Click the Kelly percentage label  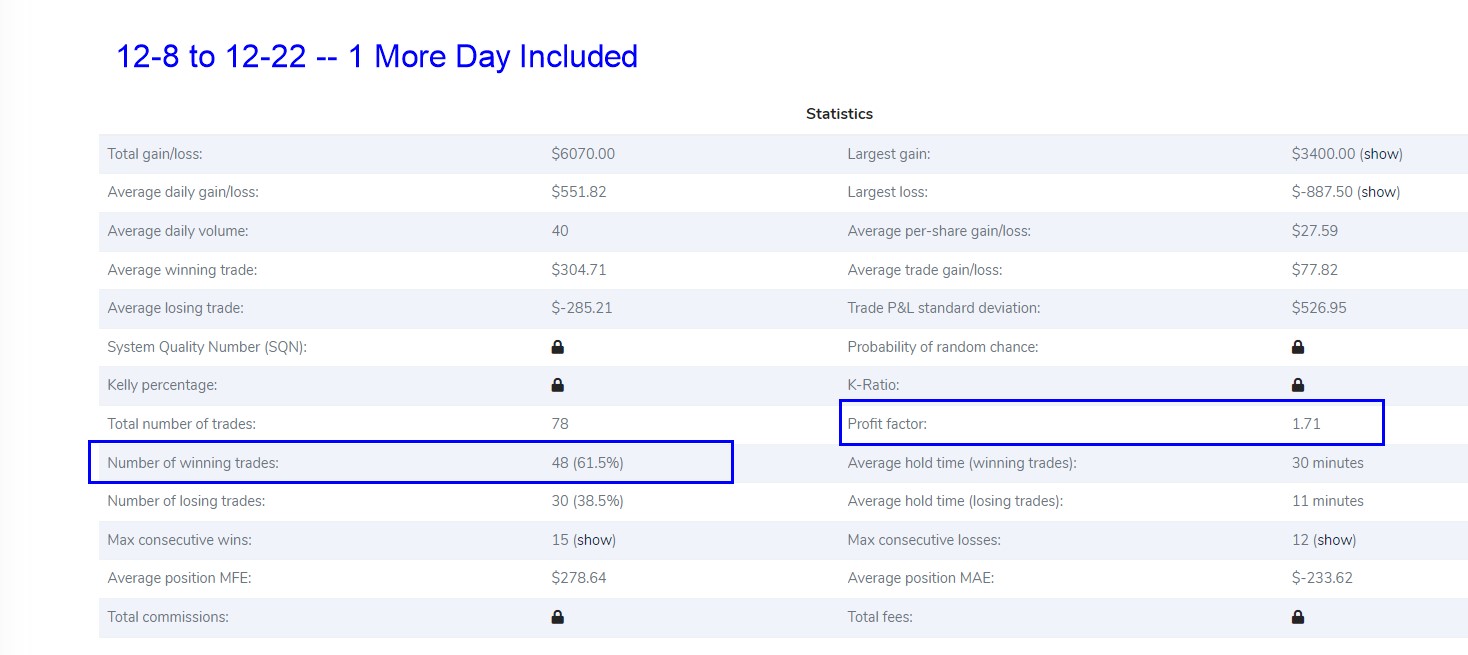[x=162, y=385]
